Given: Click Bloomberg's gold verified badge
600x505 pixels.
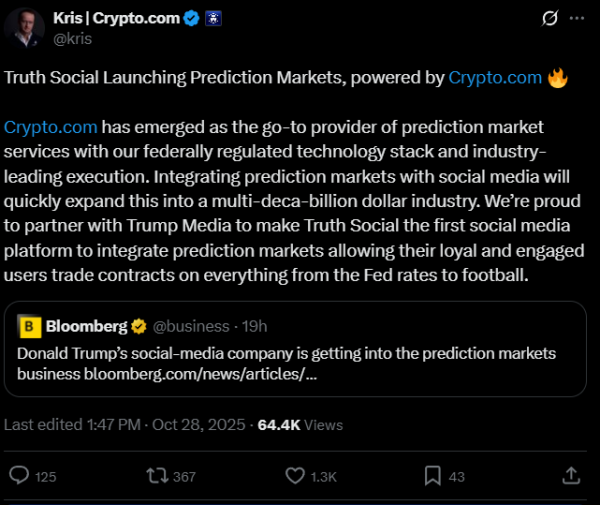Looking at the screenshot, I should (x=138, y=327).
